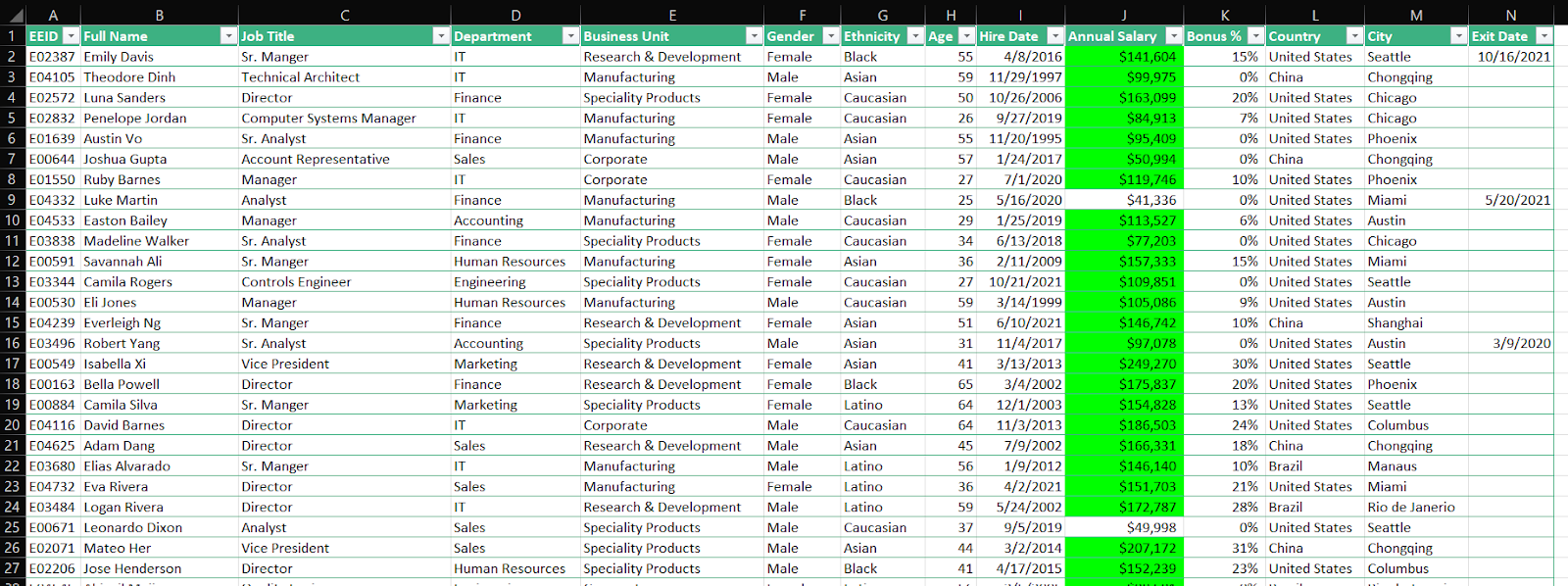The height and width of the screenshot is (586, 1568).
Task: Open the Gender filter dropdown
Action: [830, 36]
